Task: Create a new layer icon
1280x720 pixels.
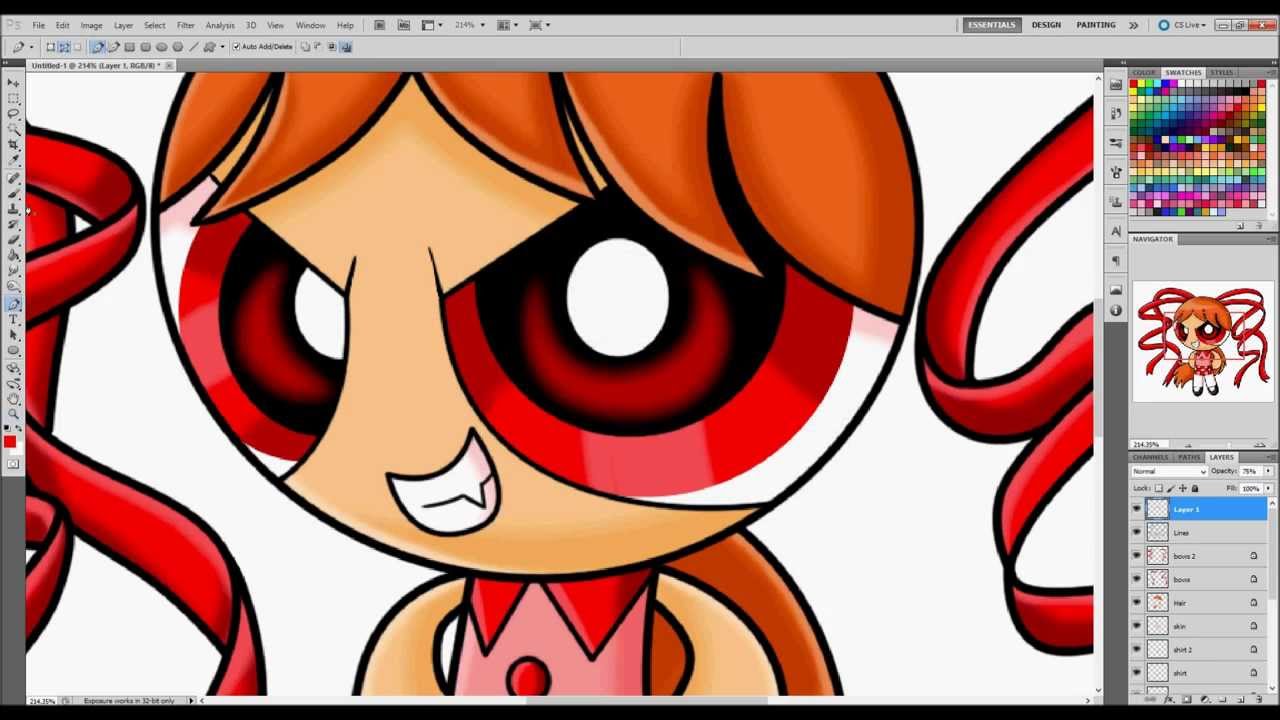Action: (x=1241, y=699)
